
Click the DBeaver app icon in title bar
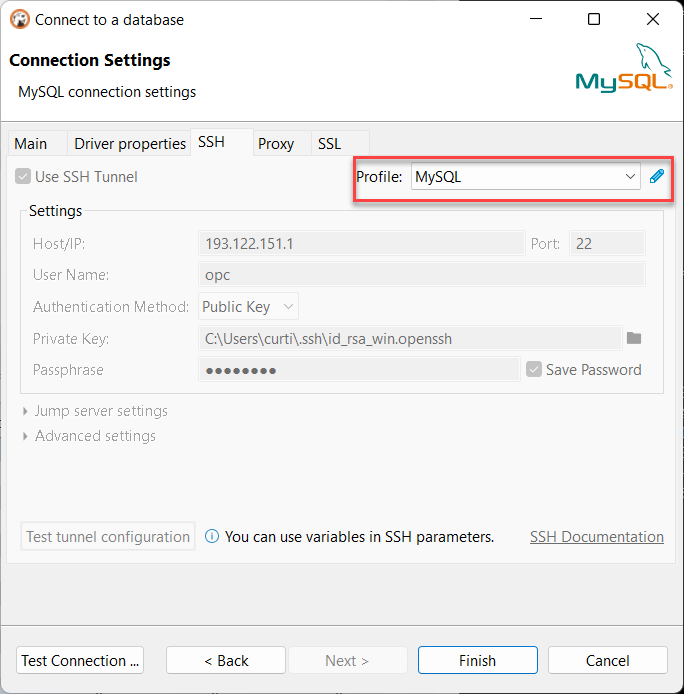[19, 19]
